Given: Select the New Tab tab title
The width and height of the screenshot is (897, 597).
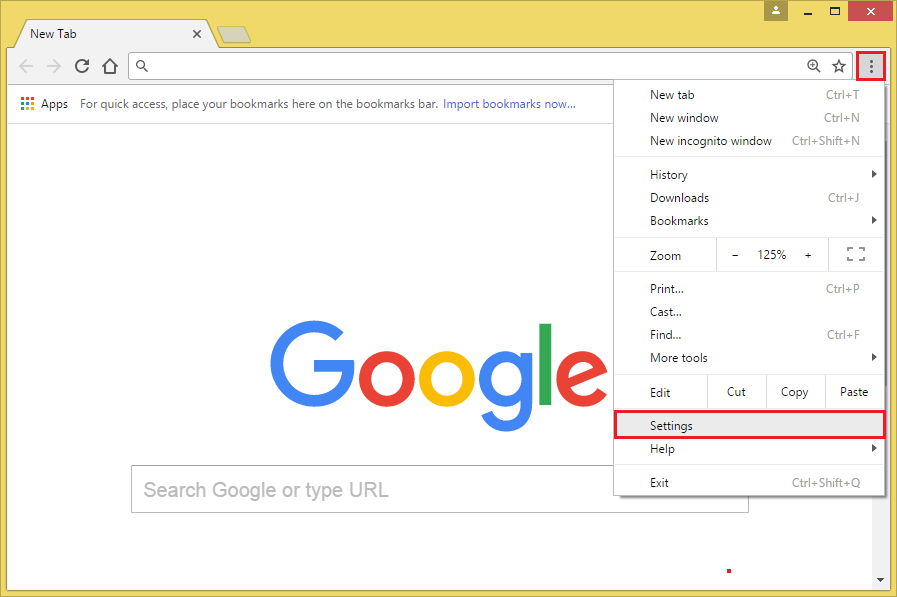Looking at the screenshot, I should point(53,34).
